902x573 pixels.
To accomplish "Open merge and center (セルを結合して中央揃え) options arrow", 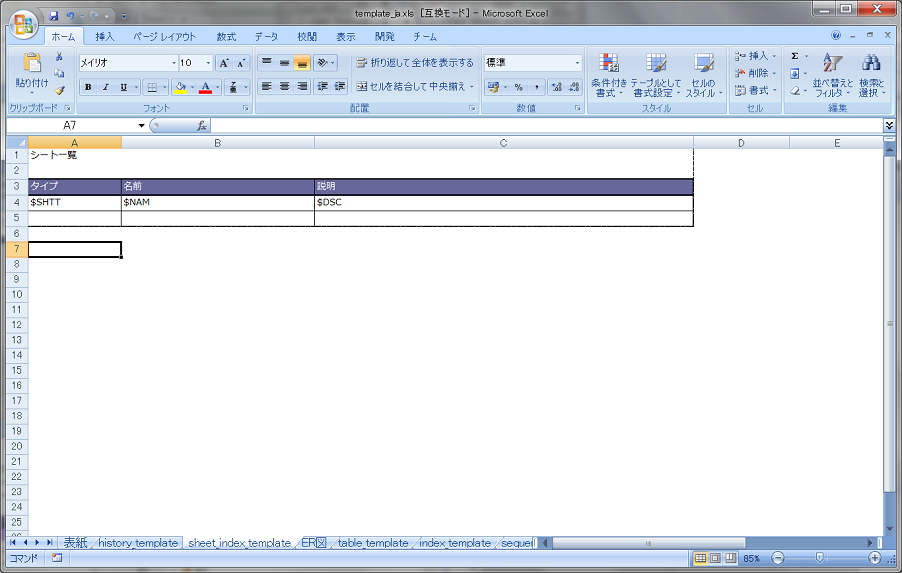I will (472, 87).
